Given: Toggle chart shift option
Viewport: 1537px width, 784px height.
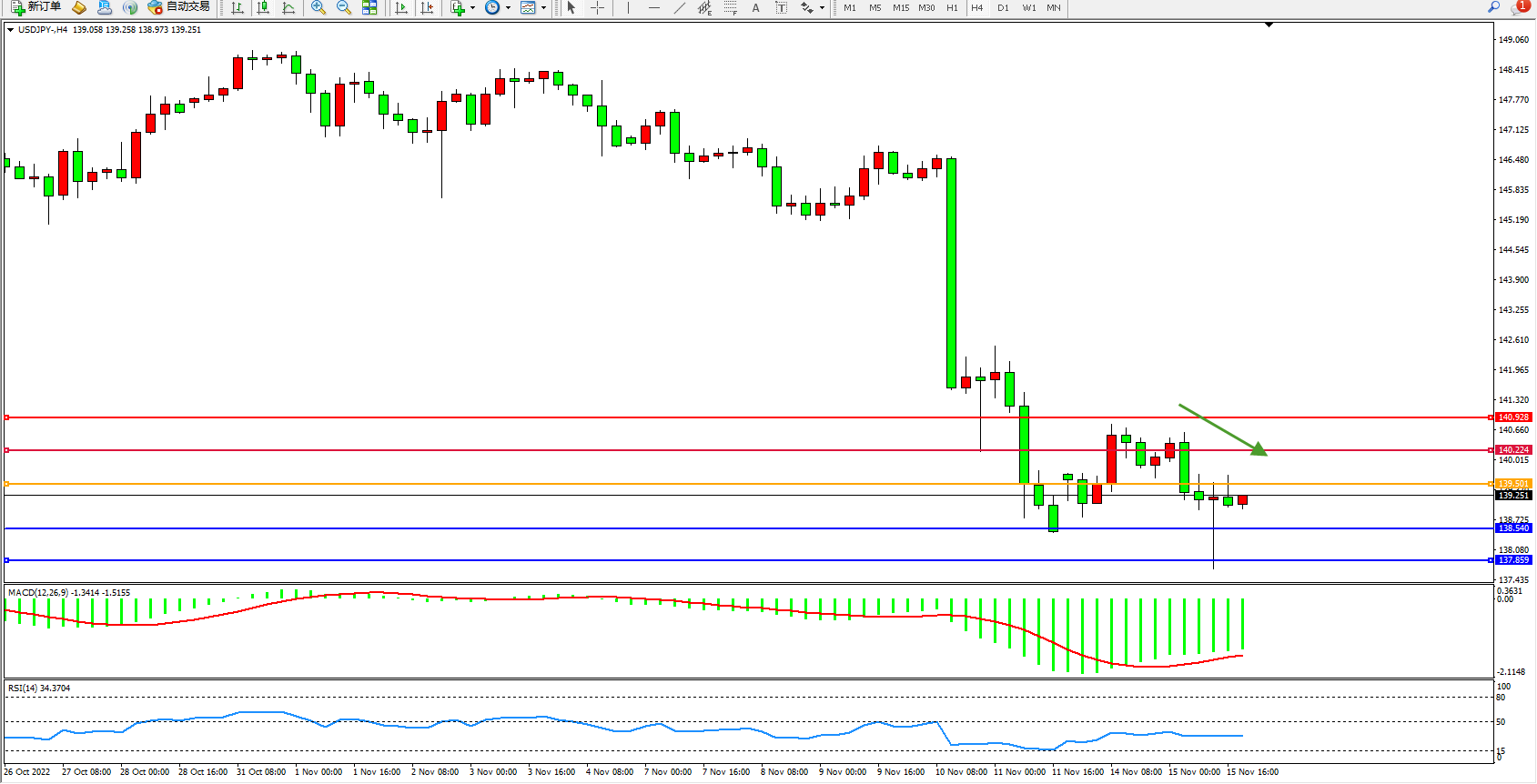Looking at the screenshot, I should pos(427,7).
